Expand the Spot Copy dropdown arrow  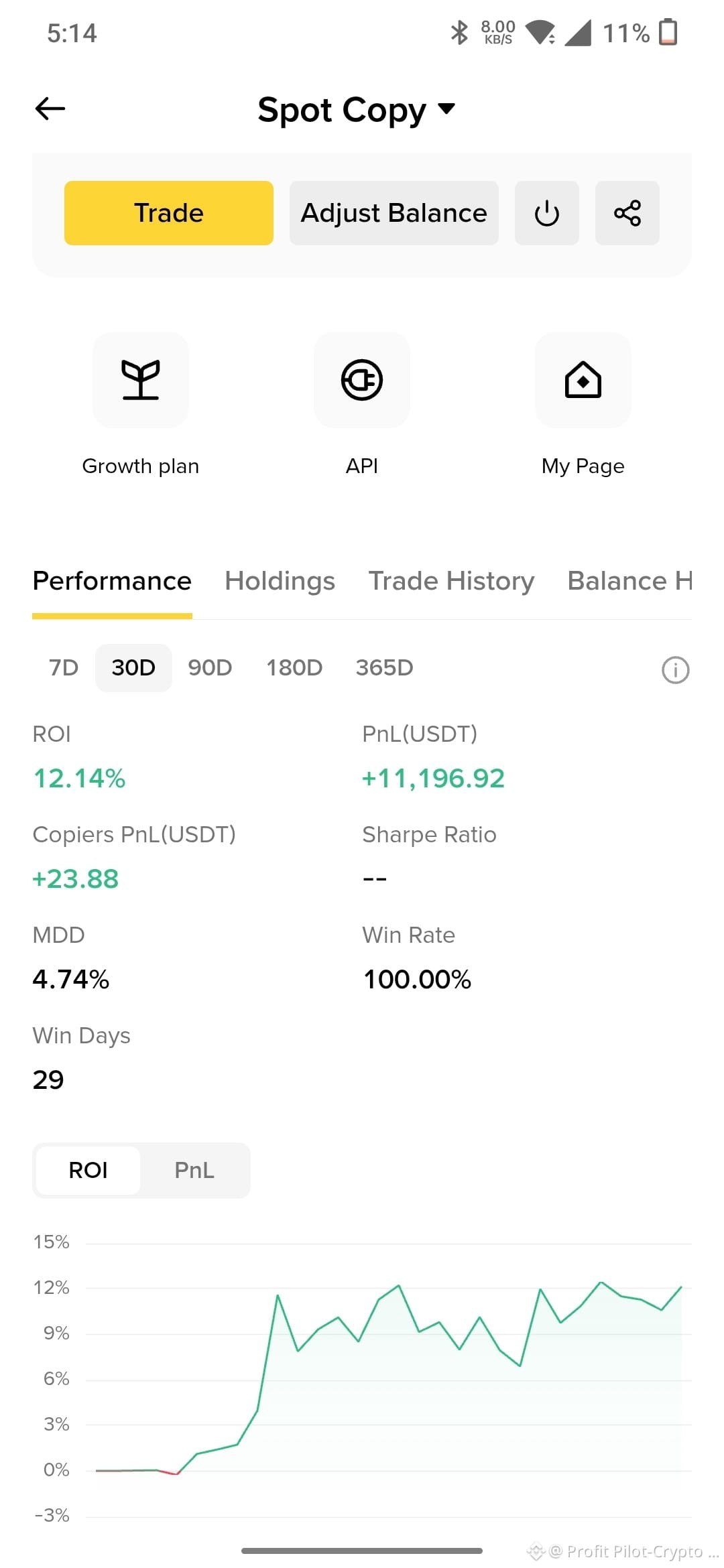(446, 109)
